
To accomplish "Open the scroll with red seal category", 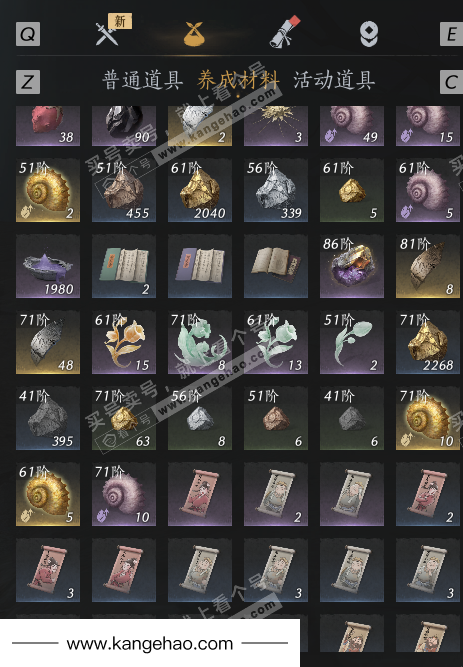I will (285, 32).
